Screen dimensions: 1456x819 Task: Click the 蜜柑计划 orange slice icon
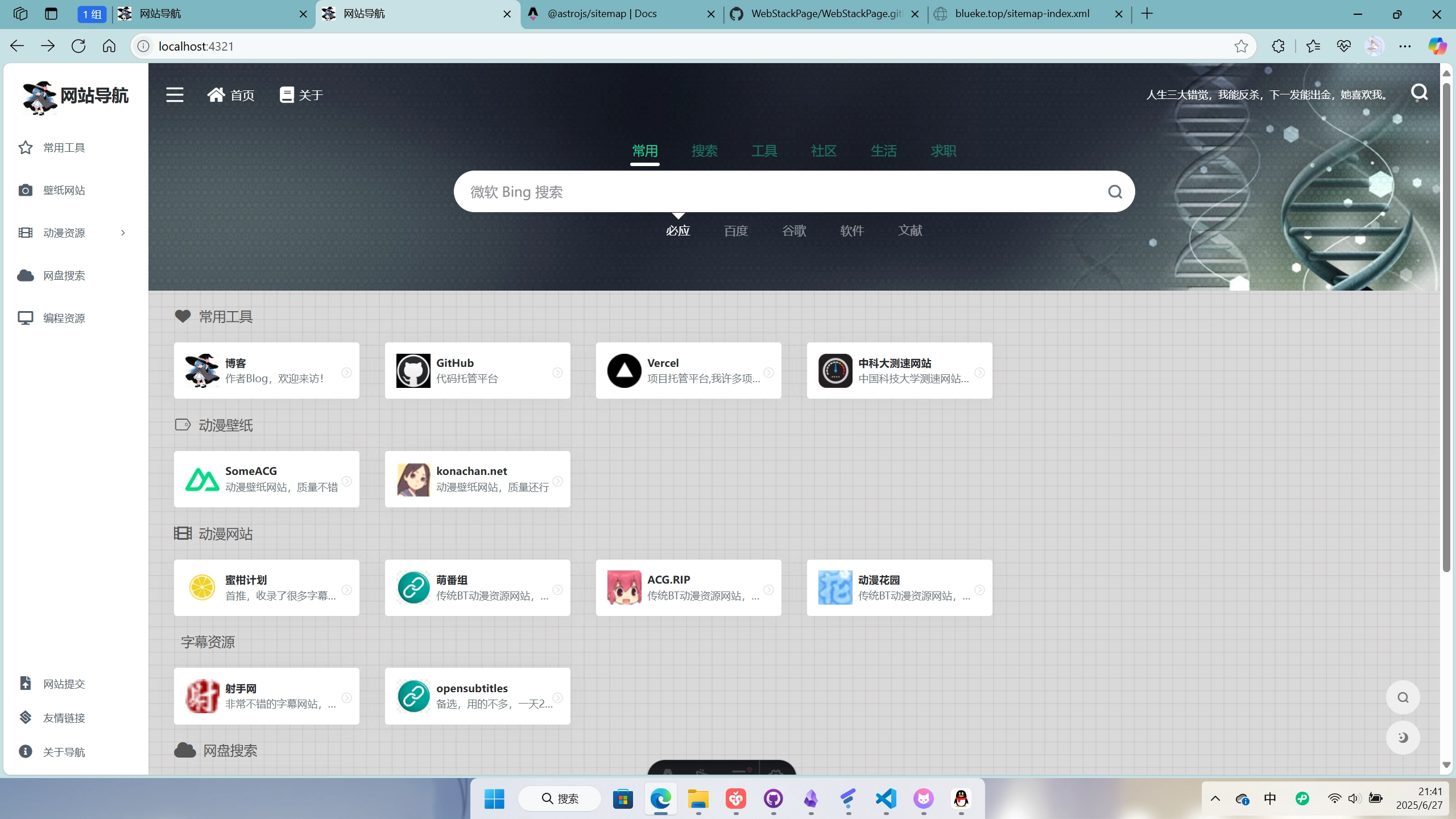click(202, 588)
